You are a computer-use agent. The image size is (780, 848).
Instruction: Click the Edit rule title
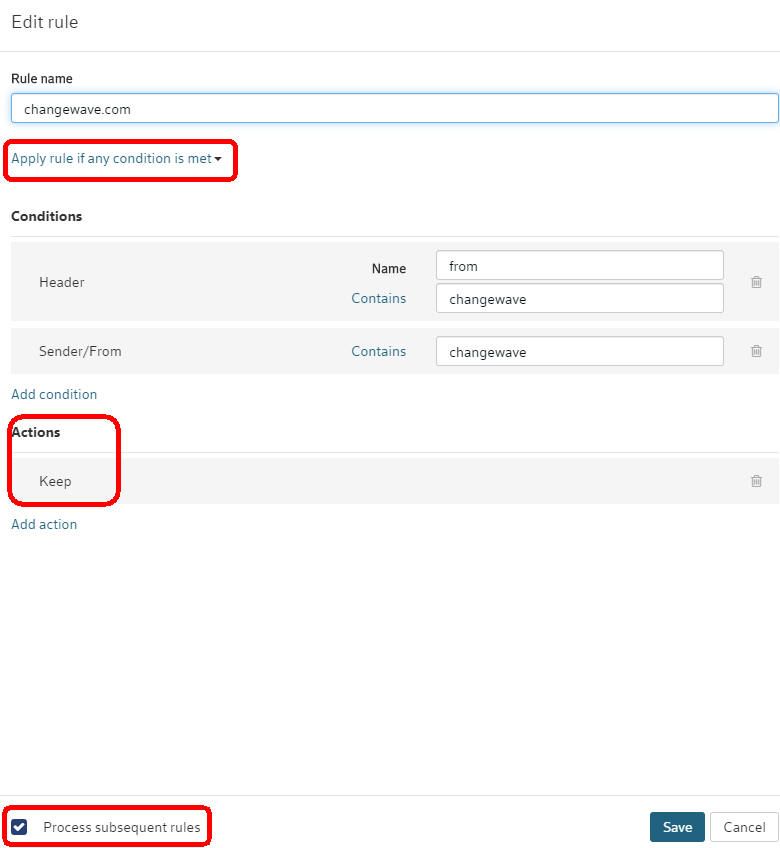45,22
